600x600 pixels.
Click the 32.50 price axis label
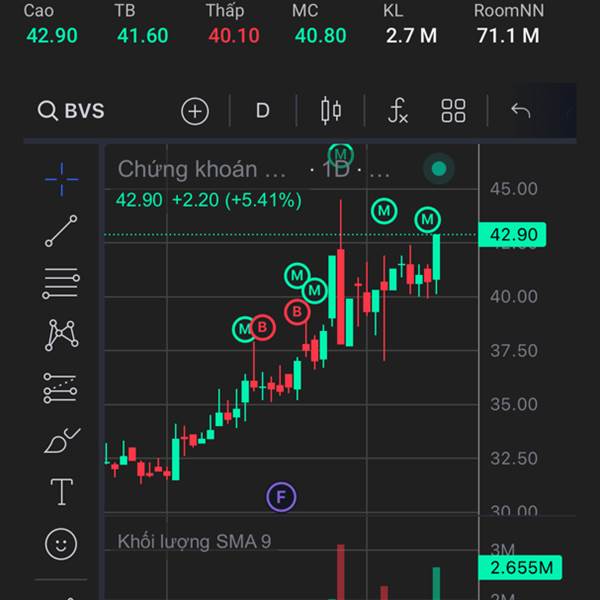514,458
